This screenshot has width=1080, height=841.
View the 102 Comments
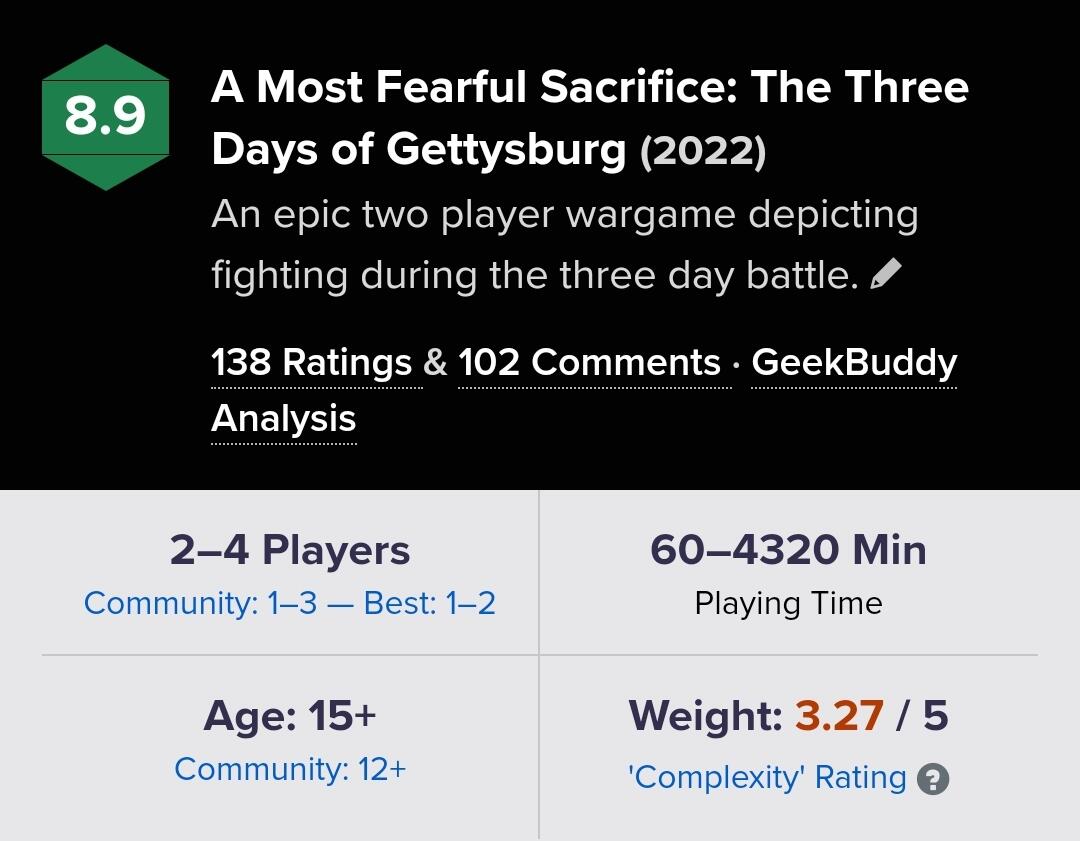589,362
